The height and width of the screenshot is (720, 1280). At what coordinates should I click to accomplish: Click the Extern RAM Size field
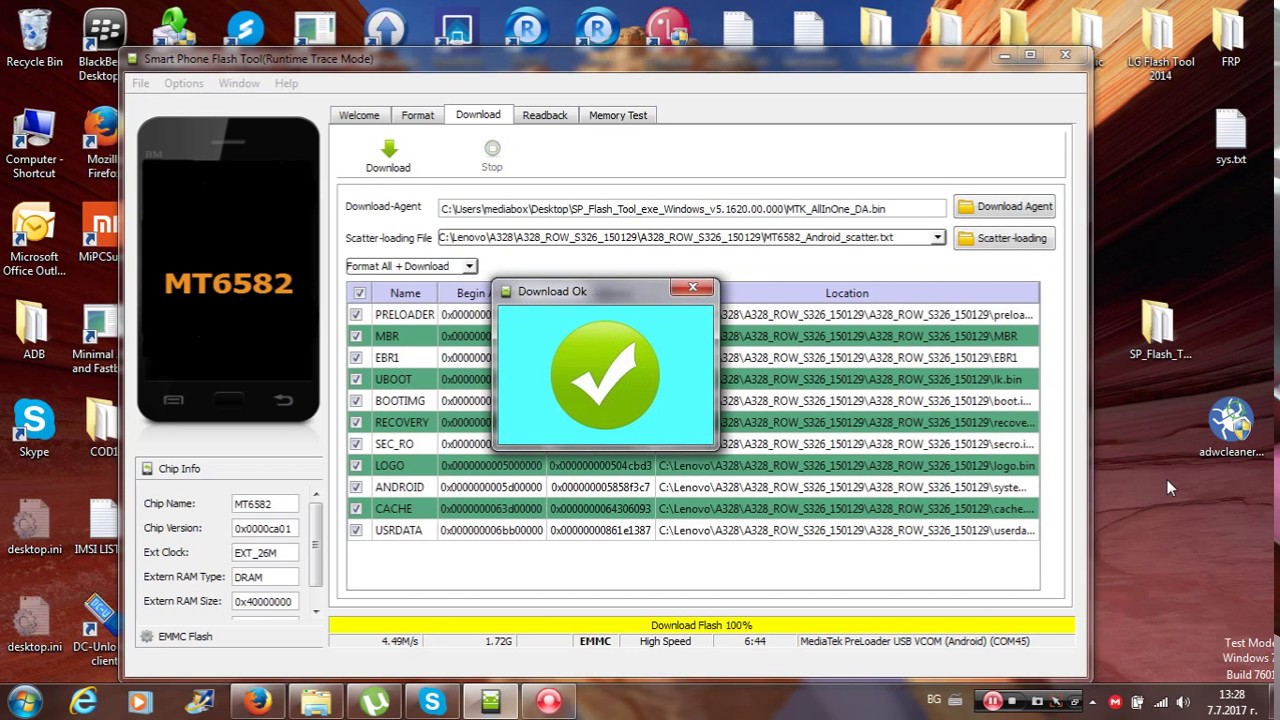(x=265, y=601)
